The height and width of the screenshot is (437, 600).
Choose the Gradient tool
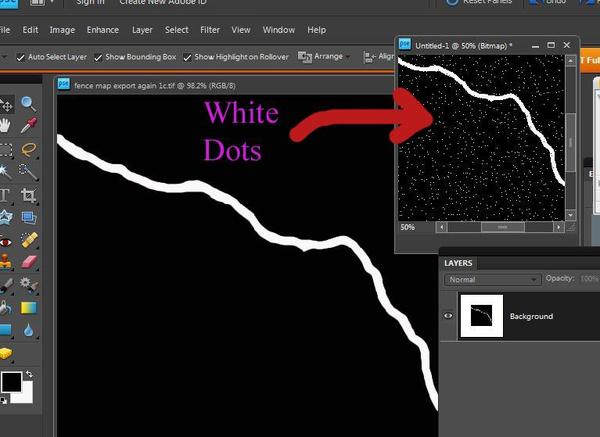pyautogui.click(x=29, y=308)
